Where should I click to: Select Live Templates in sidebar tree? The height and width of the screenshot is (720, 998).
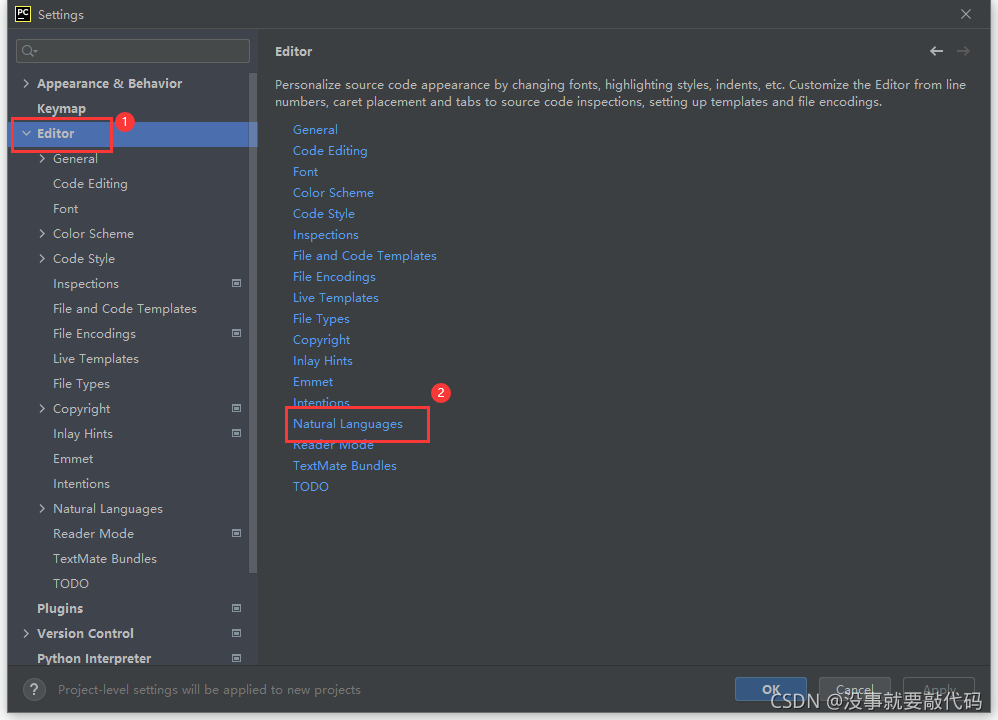pyautogui.click(x=95, y=358)
